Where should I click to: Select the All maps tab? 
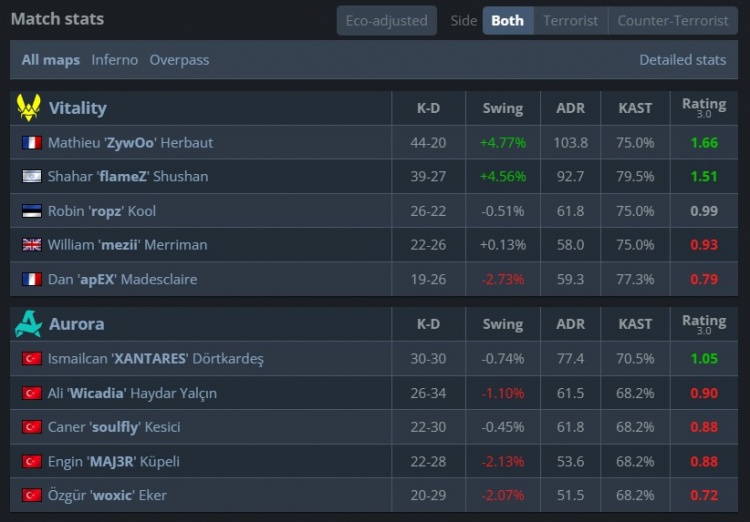(51, 60)
